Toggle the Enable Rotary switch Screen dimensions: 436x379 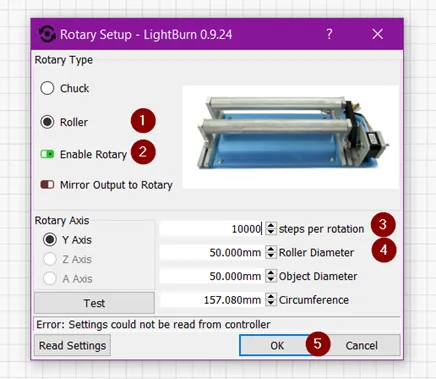coord(47,154)
